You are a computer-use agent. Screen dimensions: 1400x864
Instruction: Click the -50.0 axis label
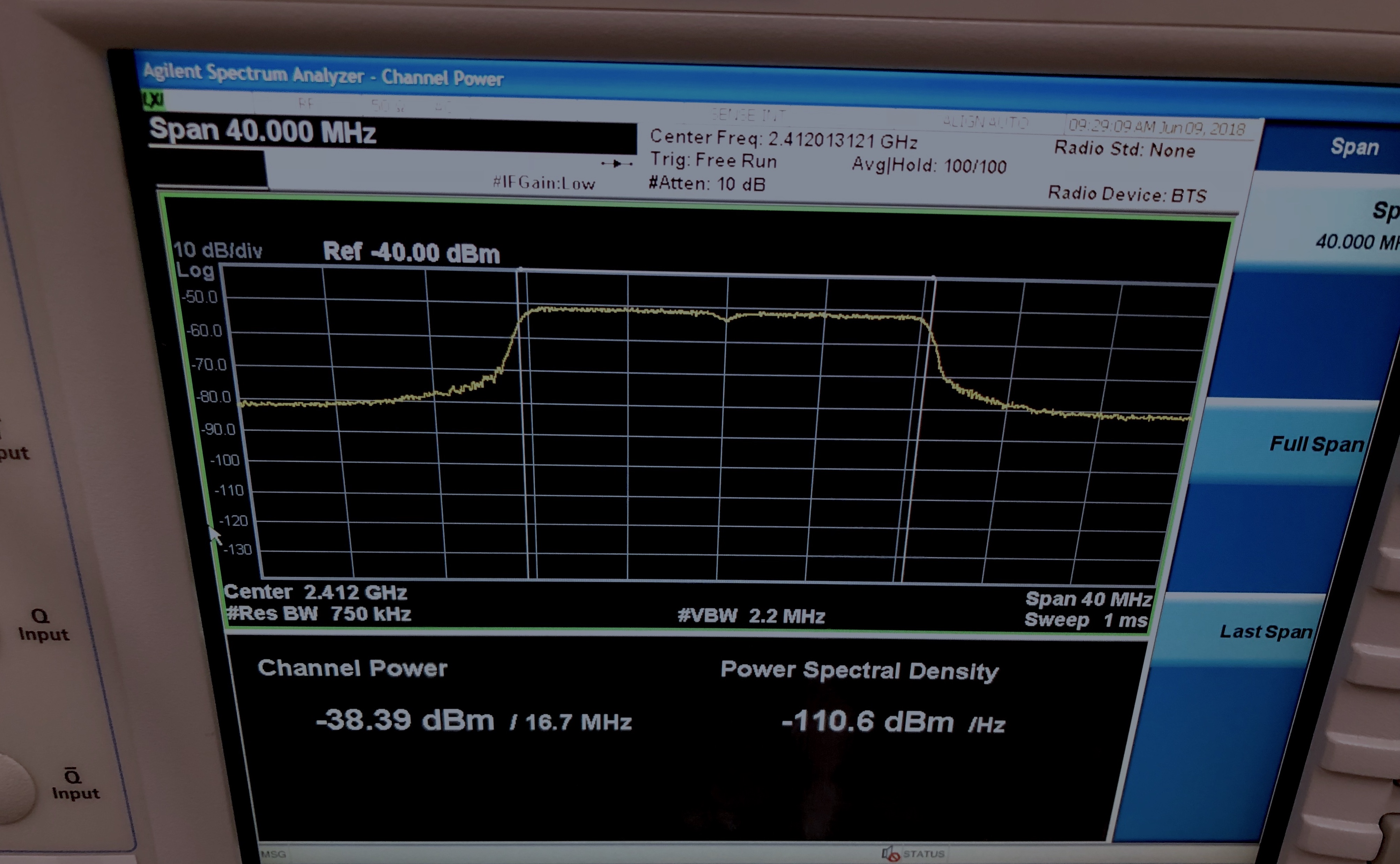[x=199, y=297]
